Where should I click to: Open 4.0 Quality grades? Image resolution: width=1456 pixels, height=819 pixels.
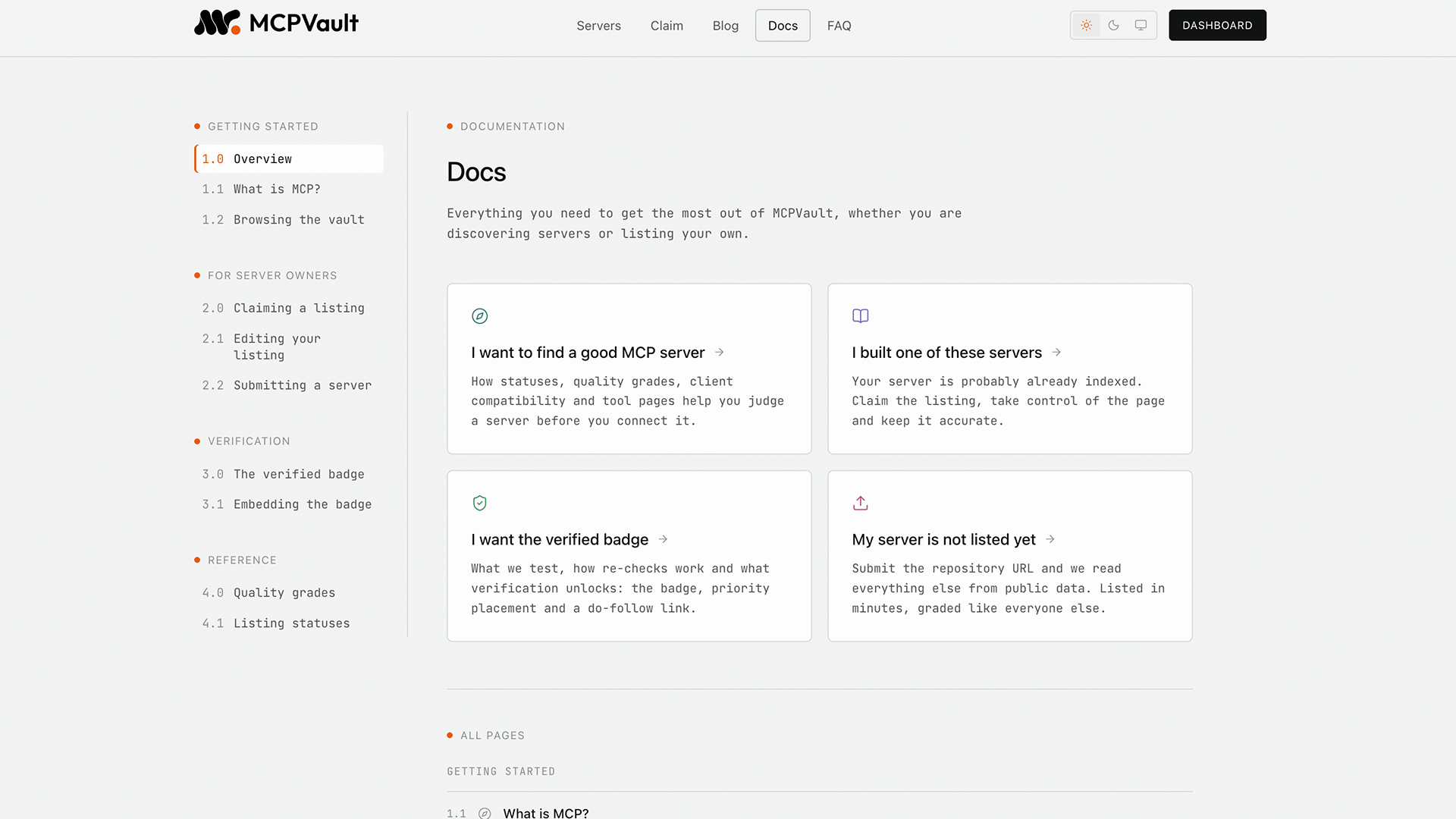coord(289,592)
